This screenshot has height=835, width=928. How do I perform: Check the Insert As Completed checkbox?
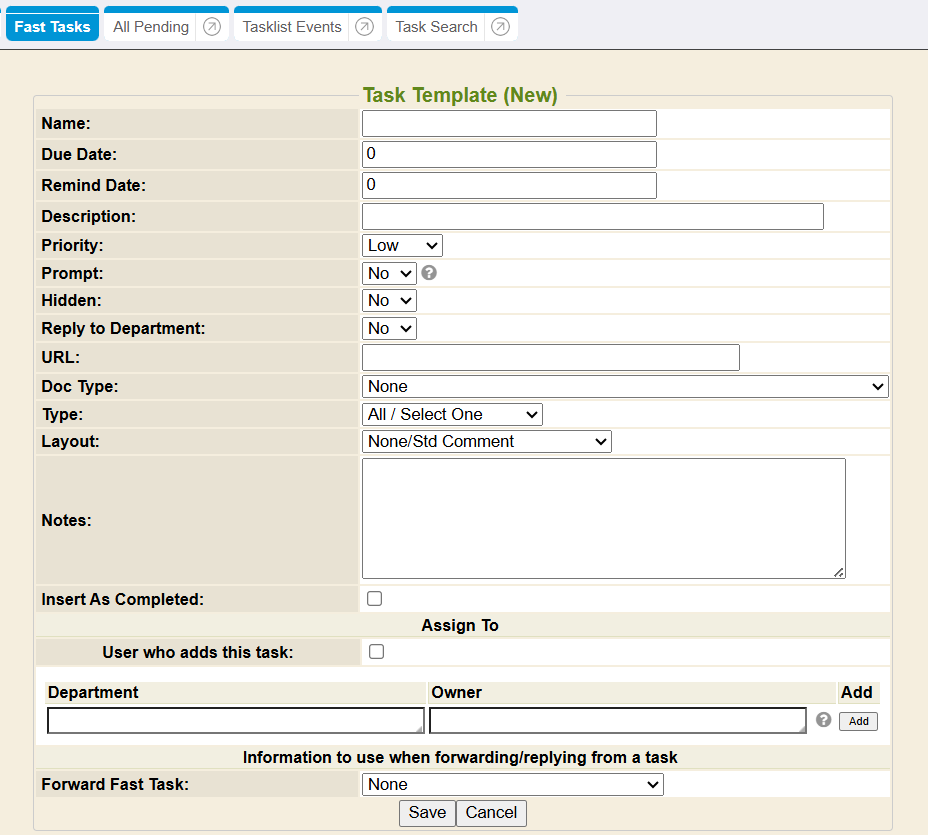click(x=375, y=599)
